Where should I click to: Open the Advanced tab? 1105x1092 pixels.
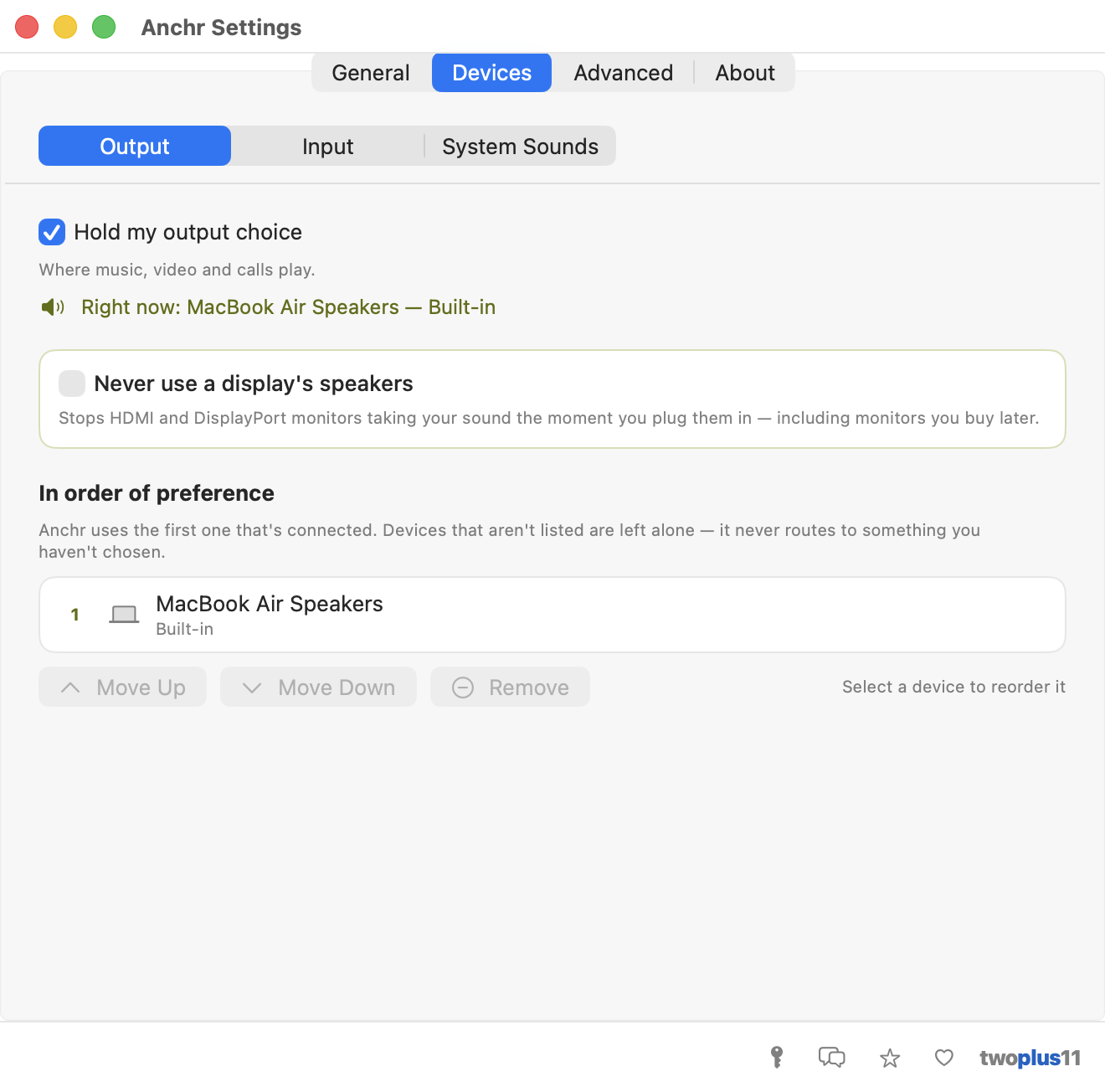pos(623,73)
